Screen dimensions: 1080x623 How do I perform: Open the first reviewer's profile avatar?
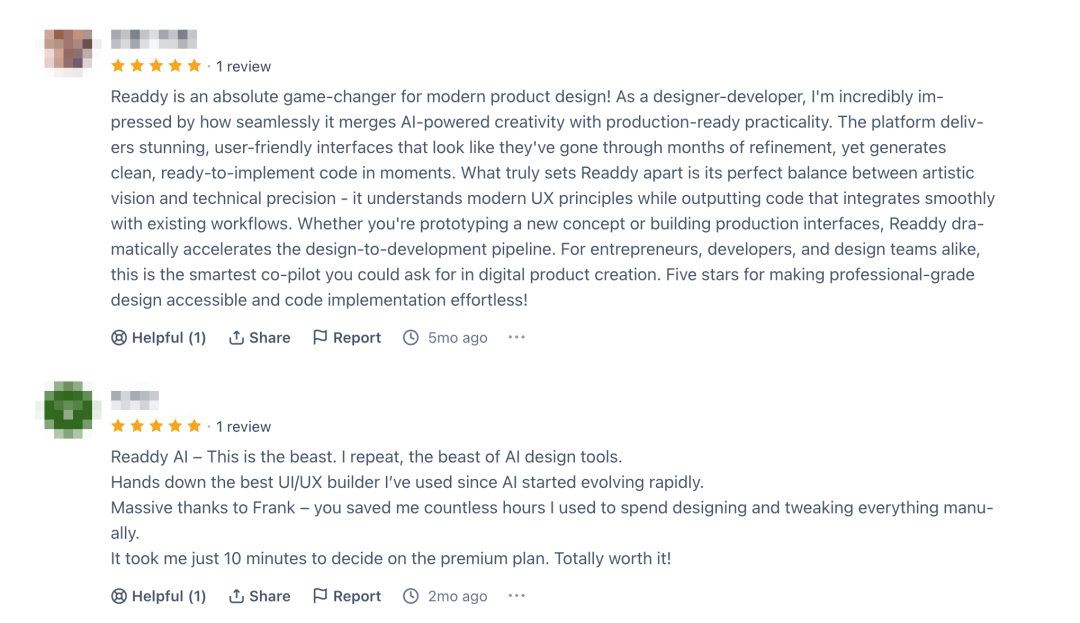click(x=68, y=52)
